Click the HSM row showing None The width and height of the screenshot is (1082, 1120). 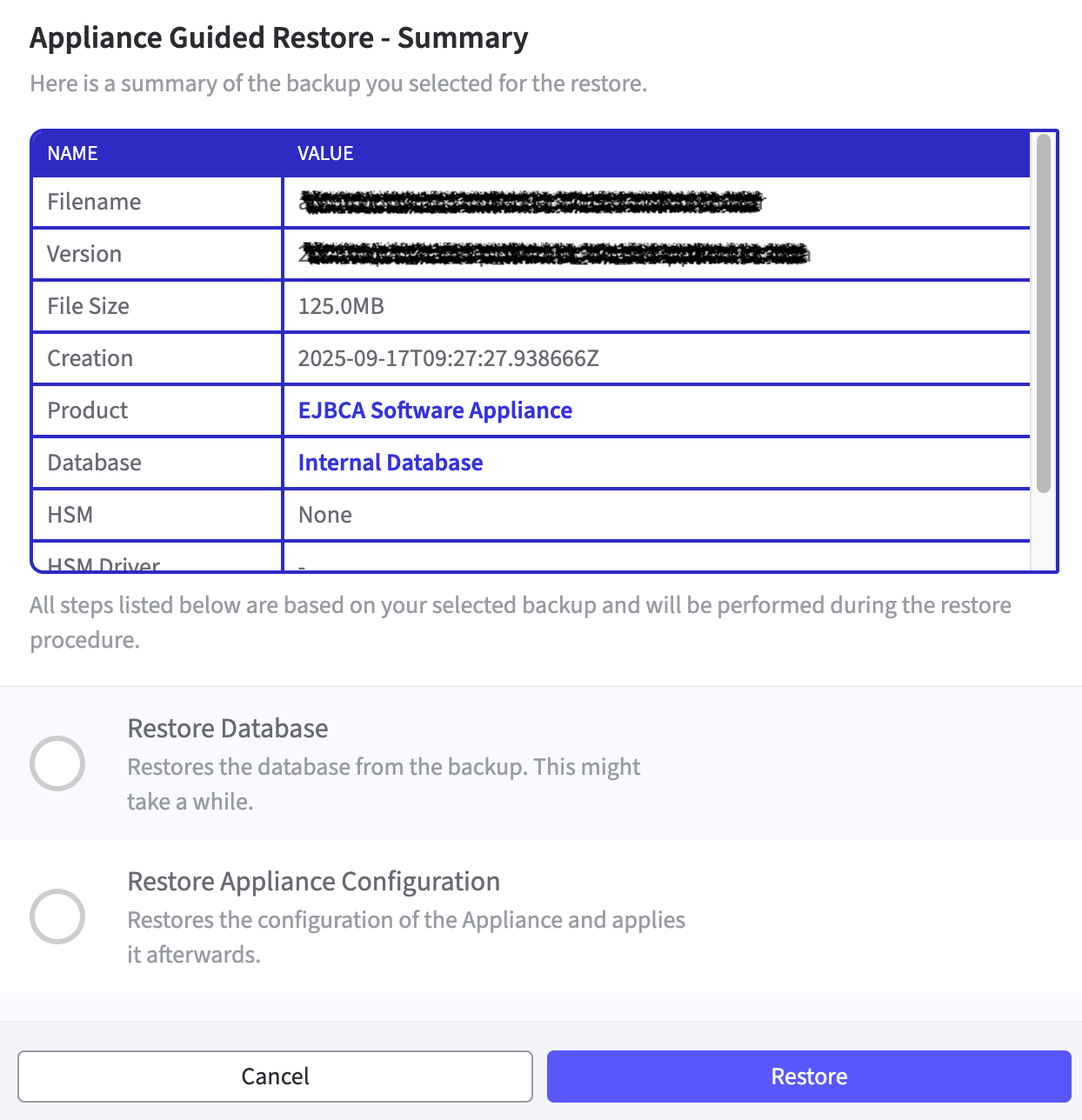pos(324,514)
